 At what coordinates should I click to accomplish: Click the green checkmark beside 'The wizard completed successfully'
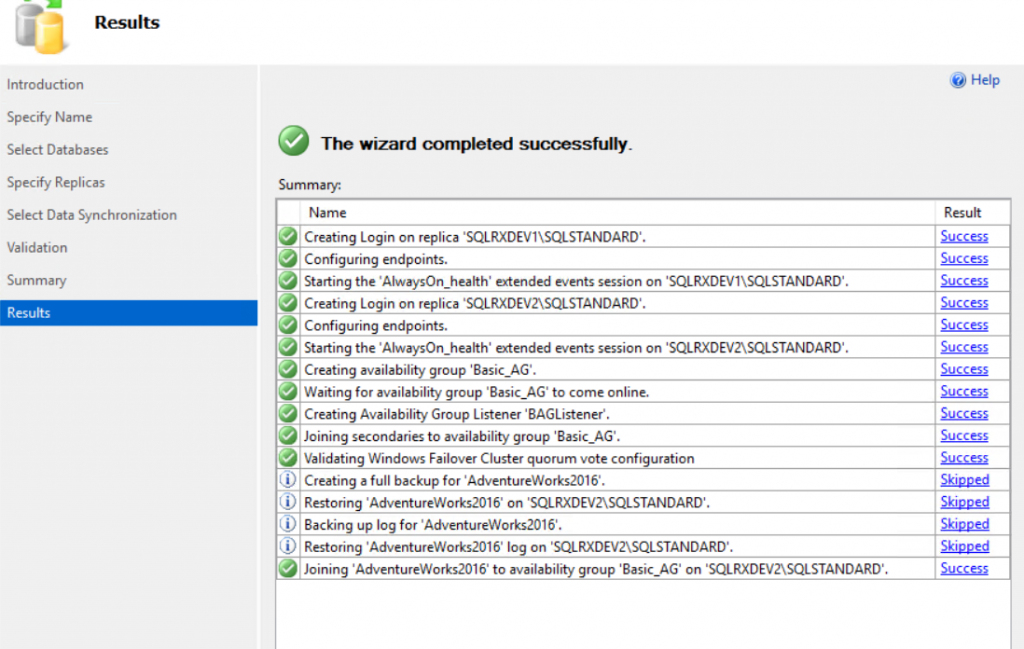[293, 140]
